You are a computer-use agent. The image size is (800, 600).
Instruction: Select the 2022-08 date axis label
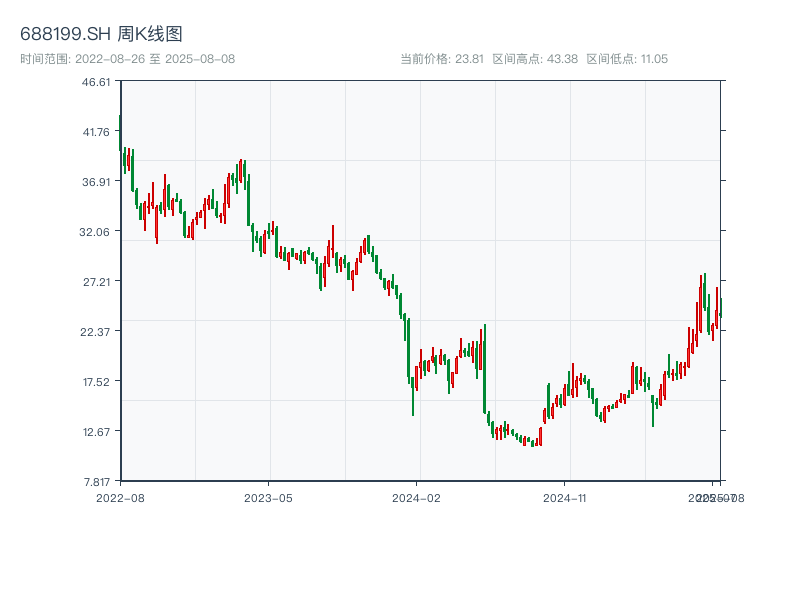coord(120,497)
